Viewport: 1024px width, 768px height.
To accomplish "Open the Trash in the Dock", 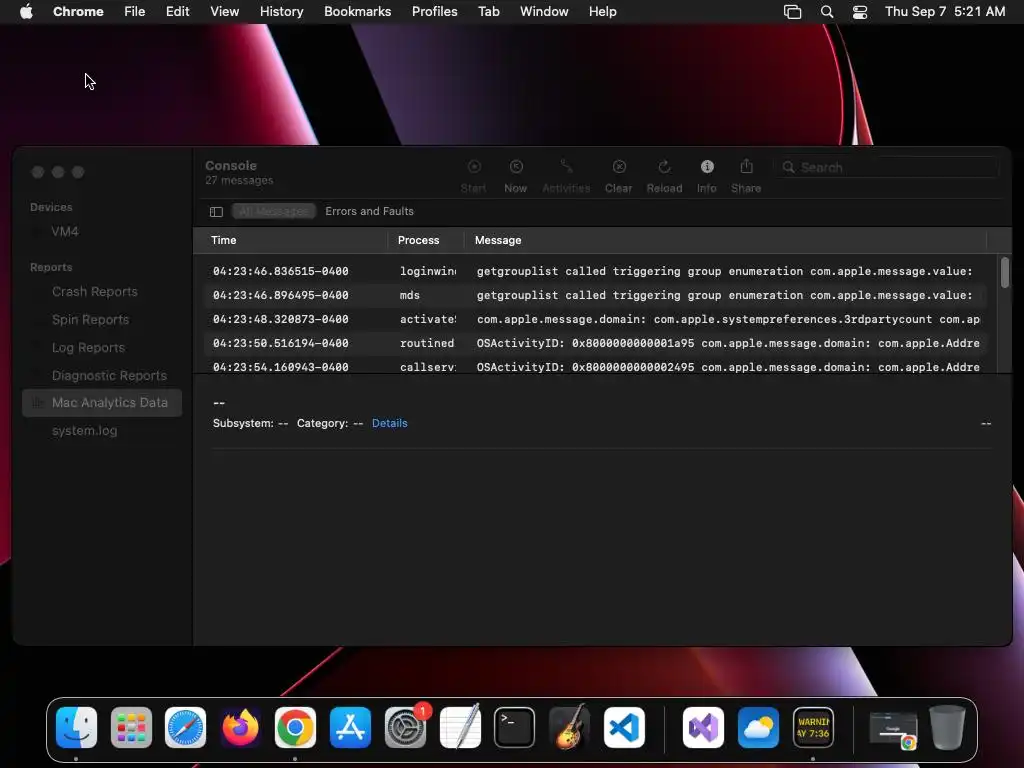I will coord(947,727).
